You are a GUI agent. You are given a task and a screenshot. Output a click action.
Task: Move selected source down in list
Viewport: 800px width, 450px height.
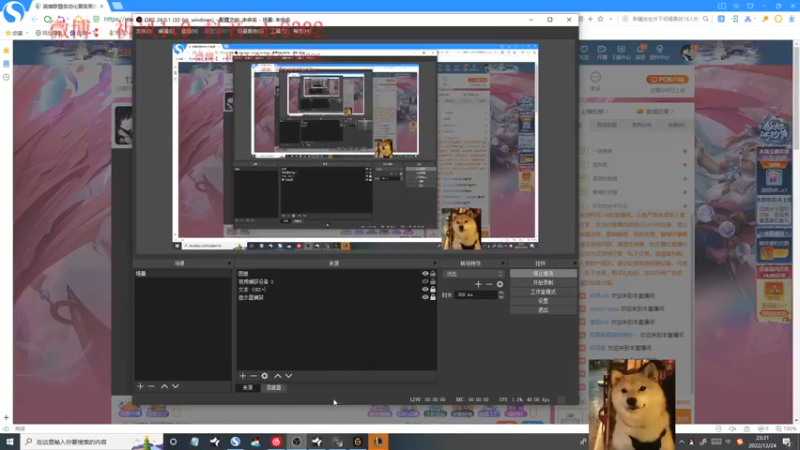click(289, 376)
